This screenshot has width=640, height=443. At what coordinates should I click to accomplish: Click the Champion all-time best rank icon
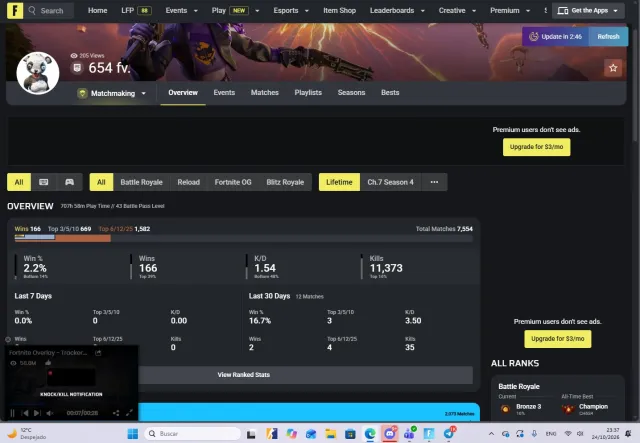point(568,409)
